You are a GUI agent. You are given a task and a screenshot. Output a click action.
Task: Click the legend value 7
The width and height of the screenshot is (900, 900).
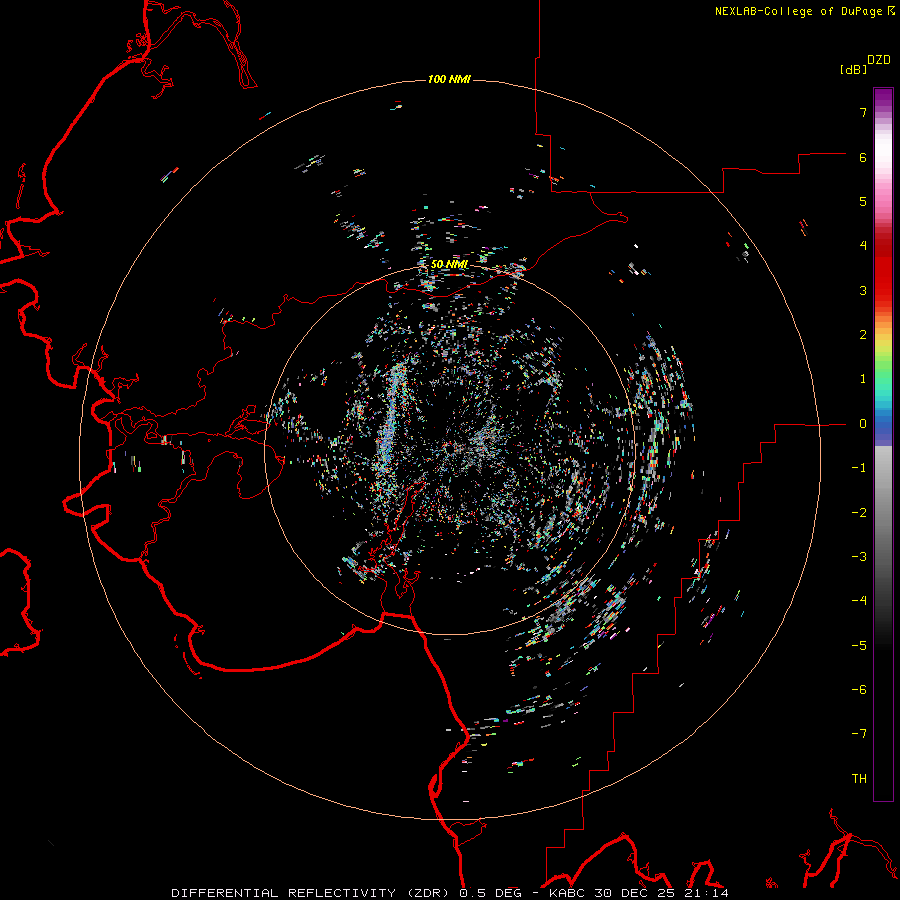pyautogui.click(x=863, y=112)
